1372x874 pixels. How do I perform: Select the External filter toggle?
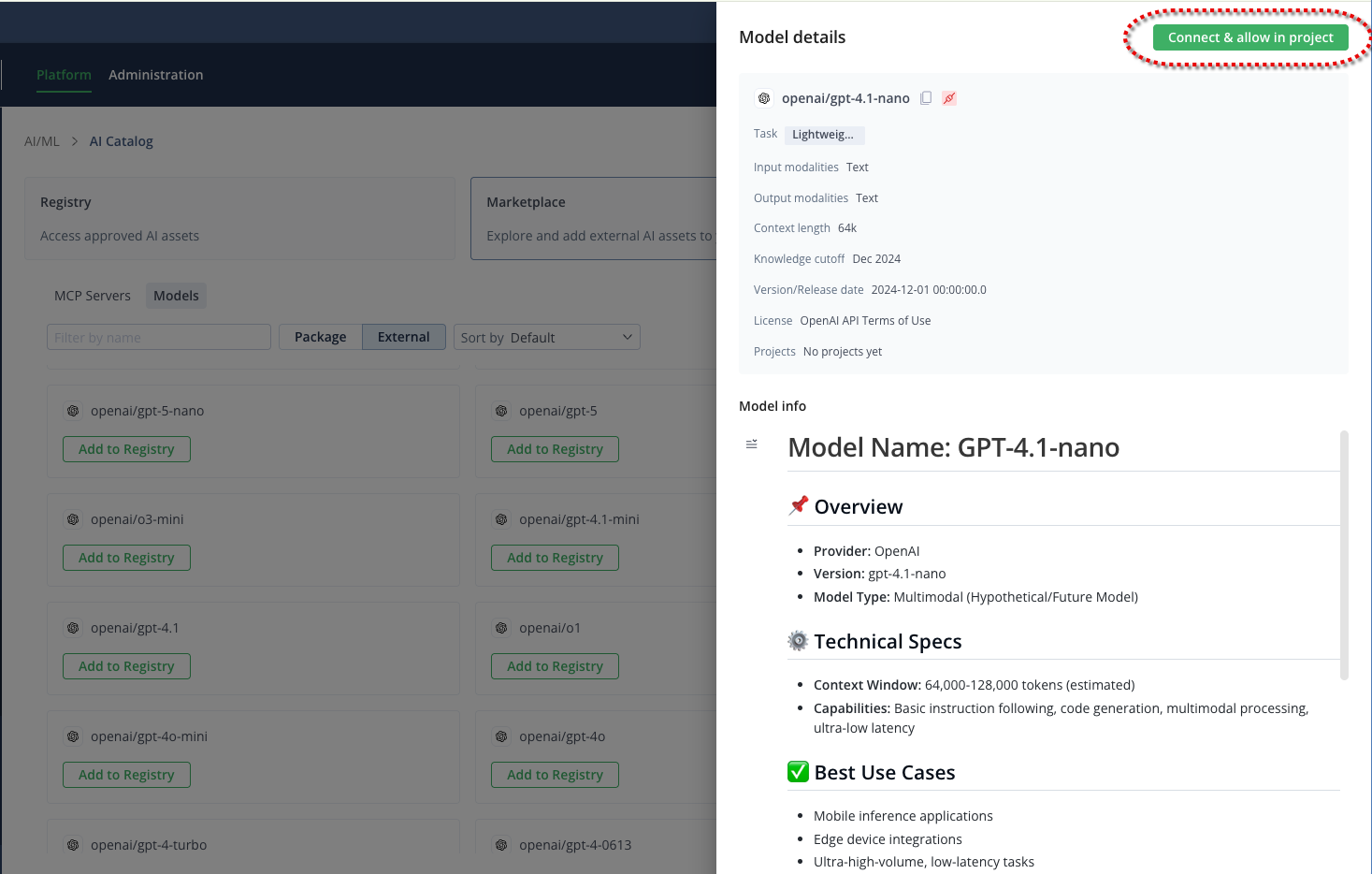(404, 337)
